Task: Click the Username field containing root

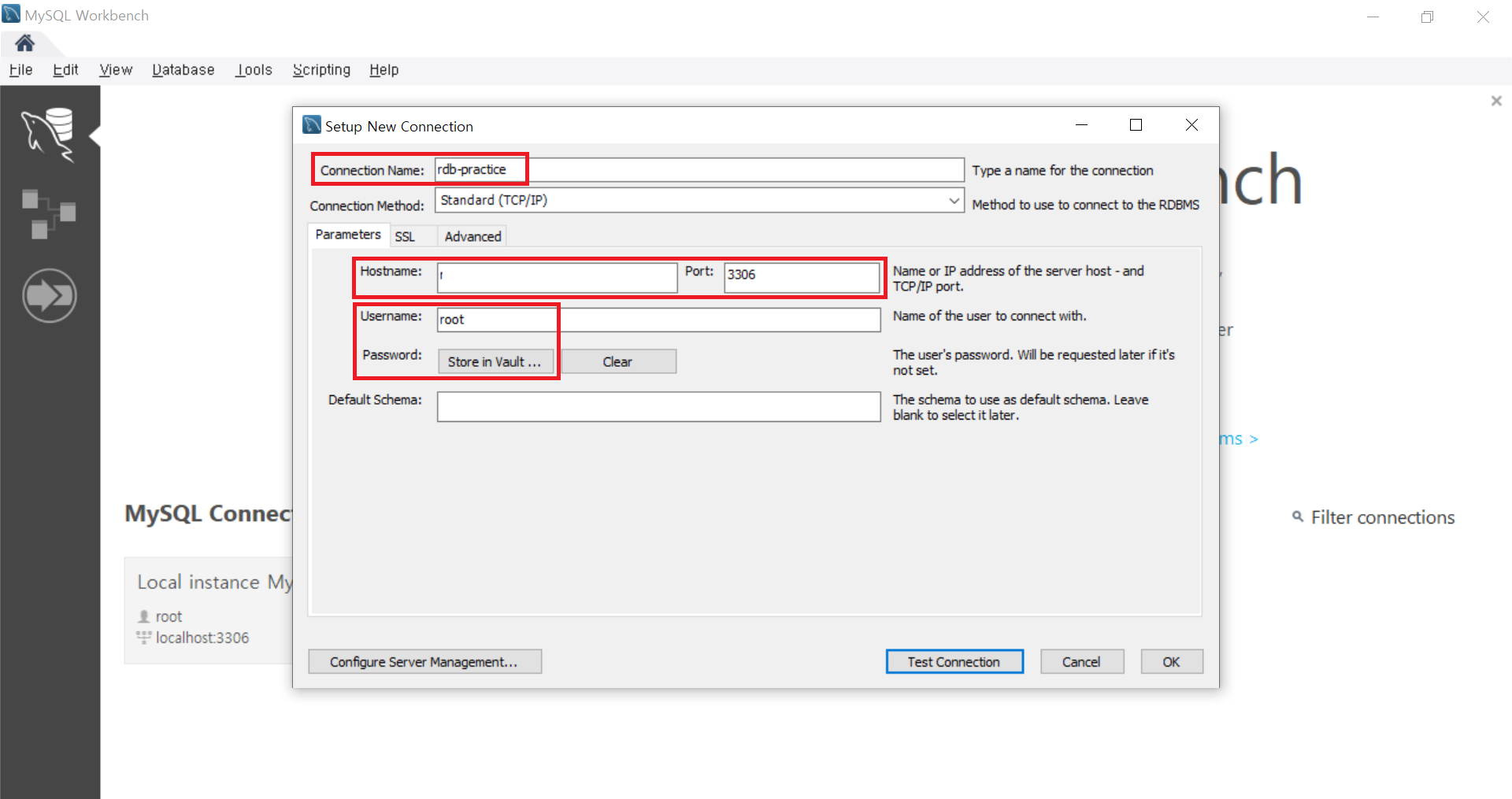Action: (658, 320)
